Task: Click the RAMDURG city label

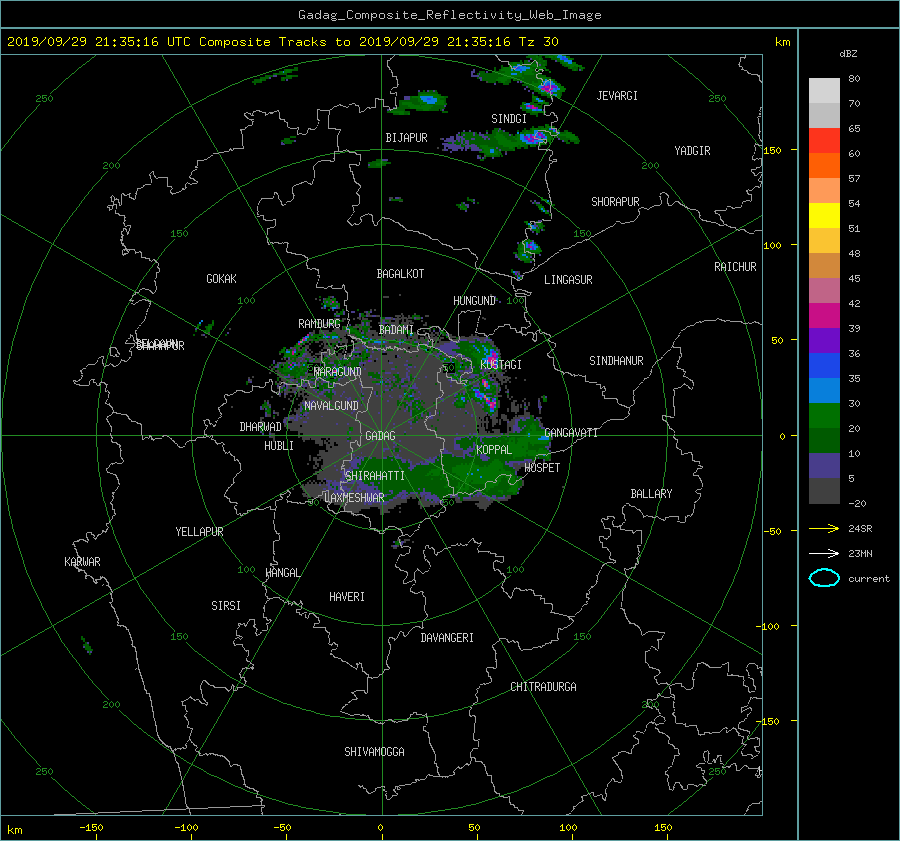Action: pyautogui.click(x=319, y=324)
